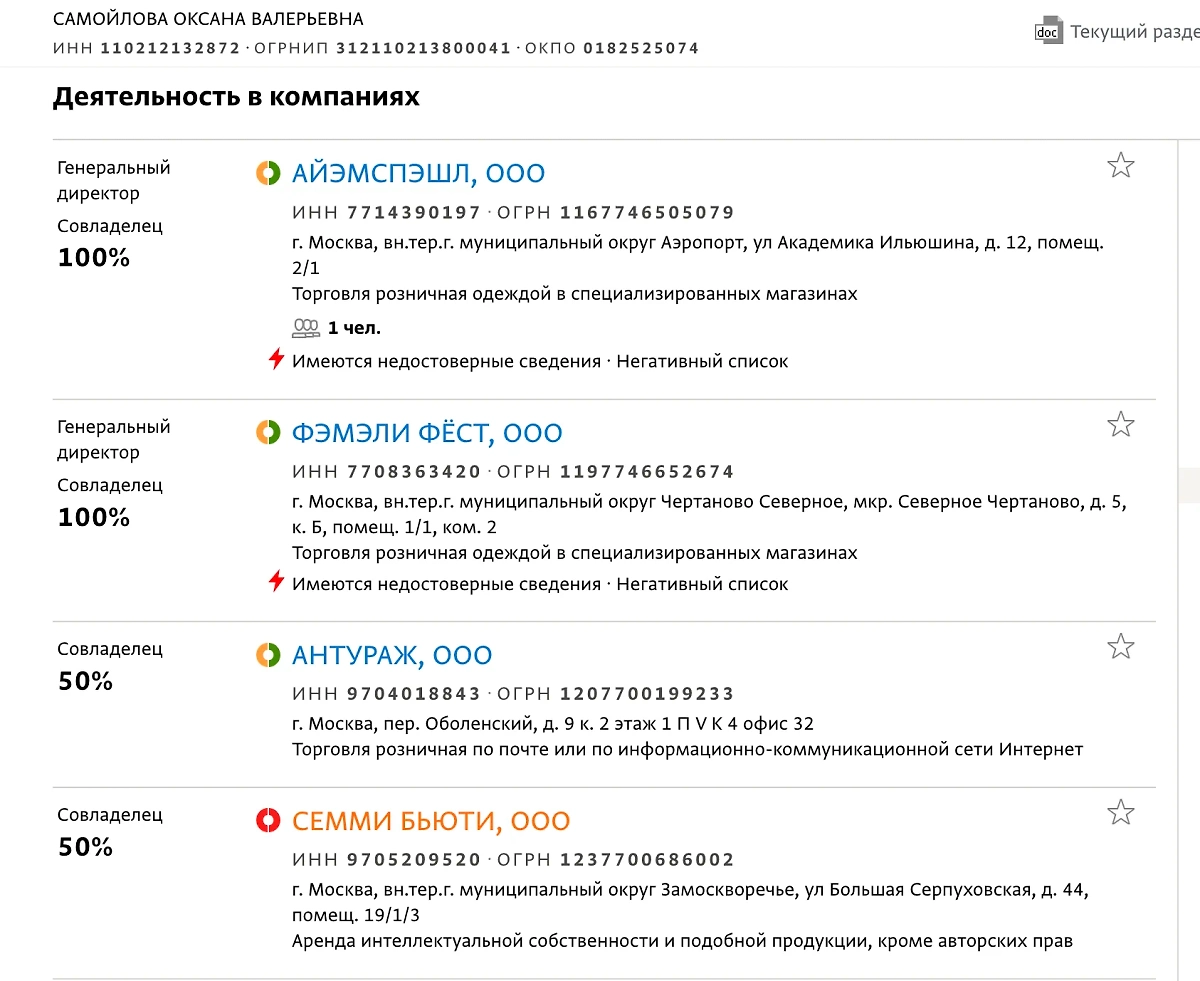1200x981 pixels.
Task: Open the ФЭМЭЛИ ФЁСТ, ООО company card
Action: point(427,432)
